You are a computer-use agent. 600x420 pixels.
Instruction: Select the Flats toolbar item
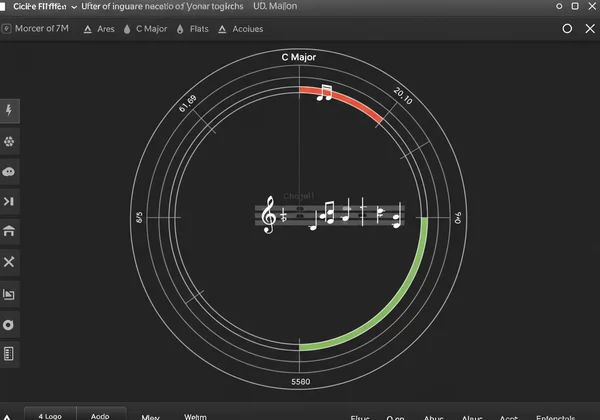pyautogui.click(x=192, y=29)
